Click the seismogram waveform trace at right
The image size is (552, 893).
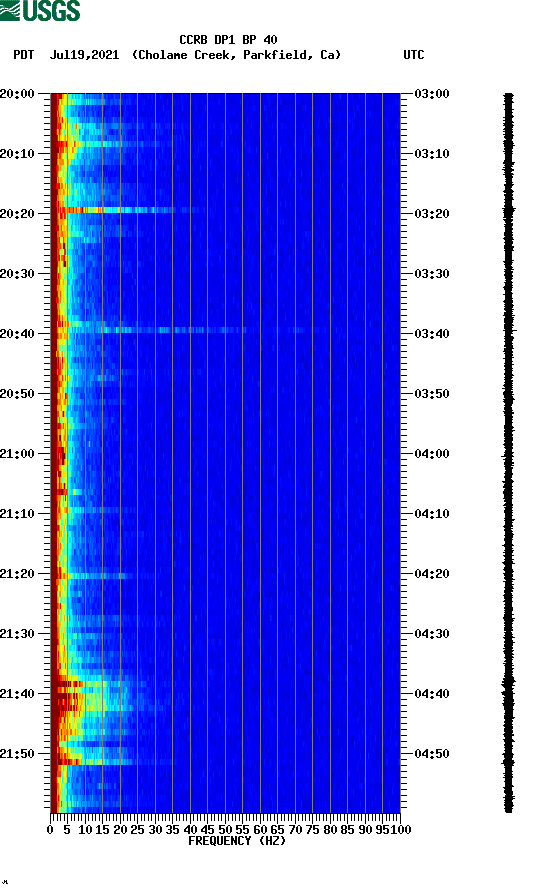click(x=508, y=453)
